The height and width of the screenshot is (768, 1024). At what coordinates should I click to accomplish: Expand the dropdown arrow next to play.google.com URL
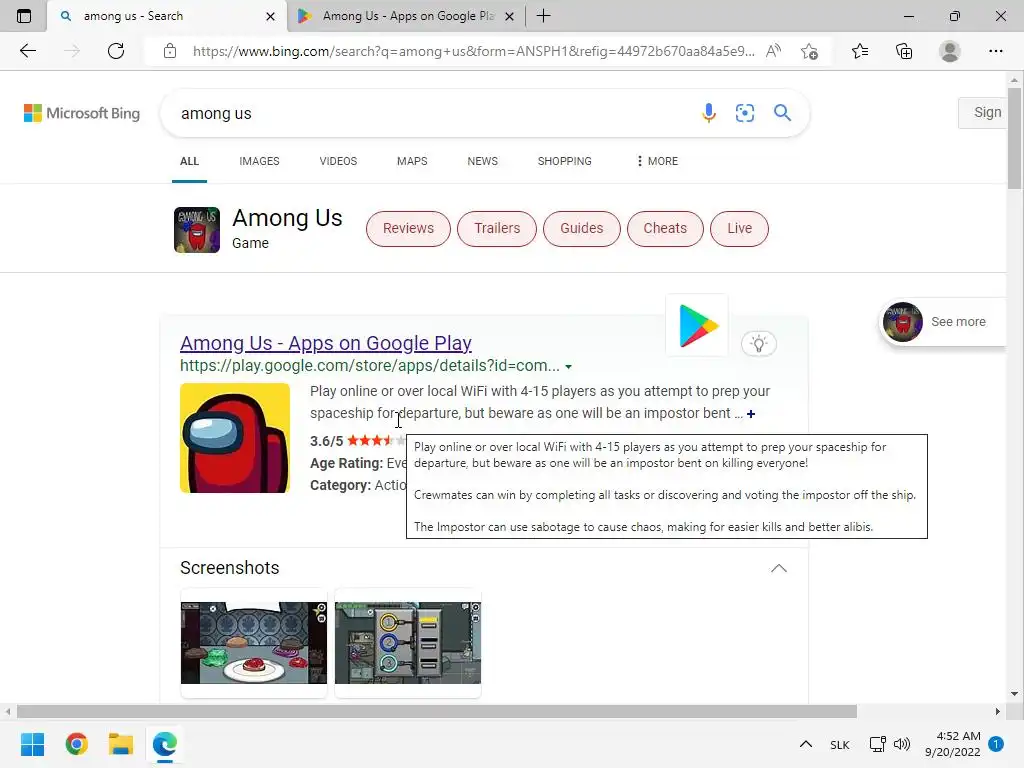pyautogui.click(x=568, y=367)
